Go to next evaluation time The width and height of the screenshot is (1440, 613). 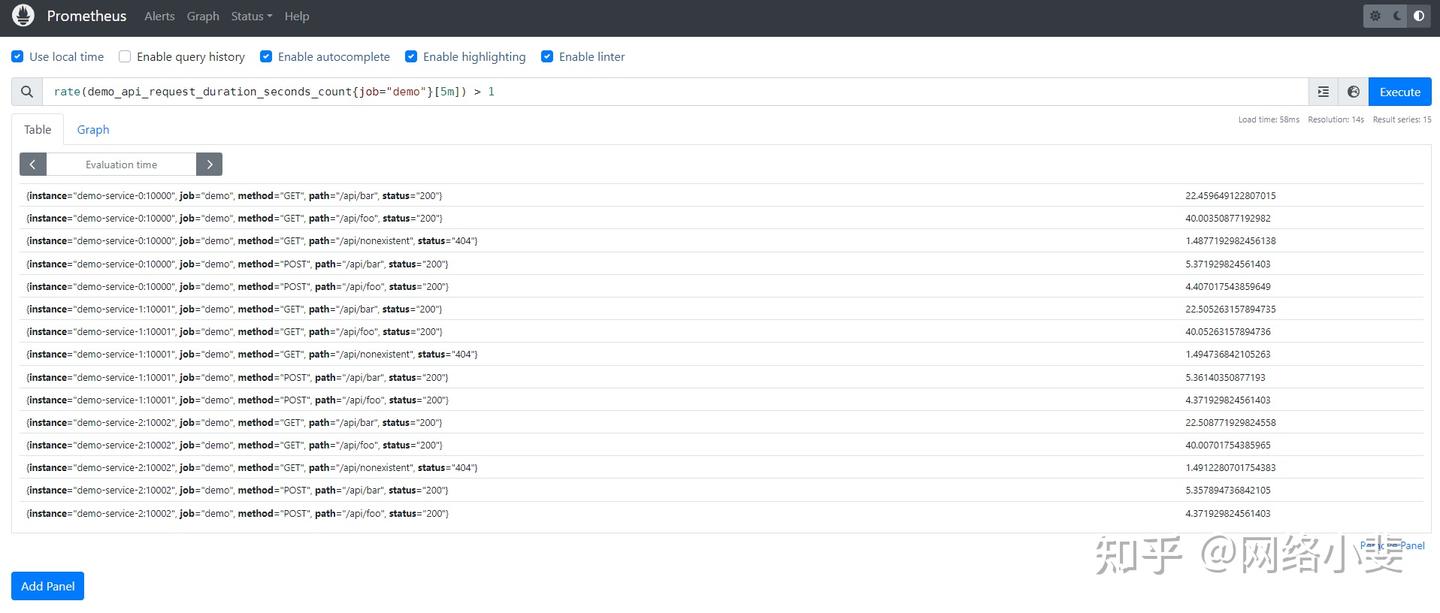[209, 164]
